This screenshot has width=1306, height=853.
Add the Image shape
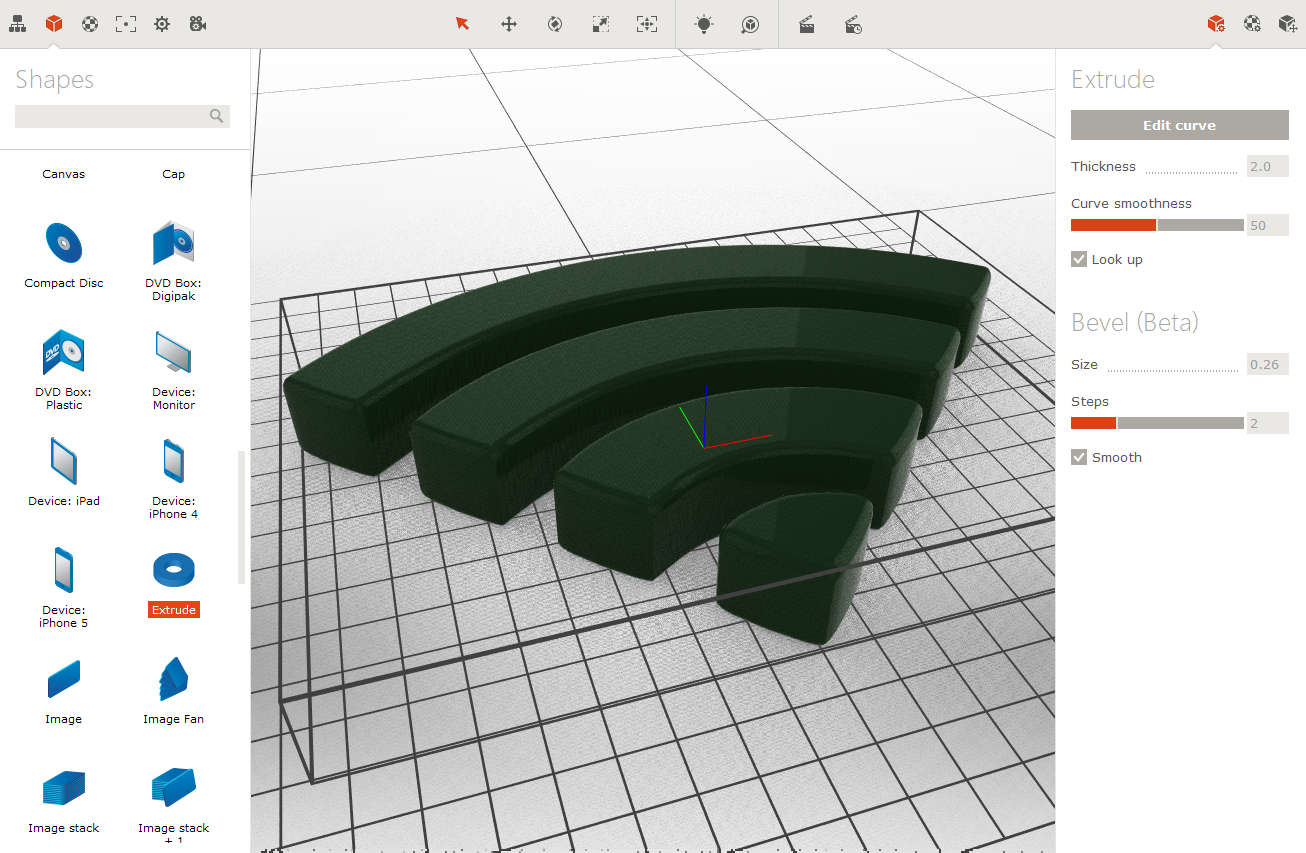[63, 680]
